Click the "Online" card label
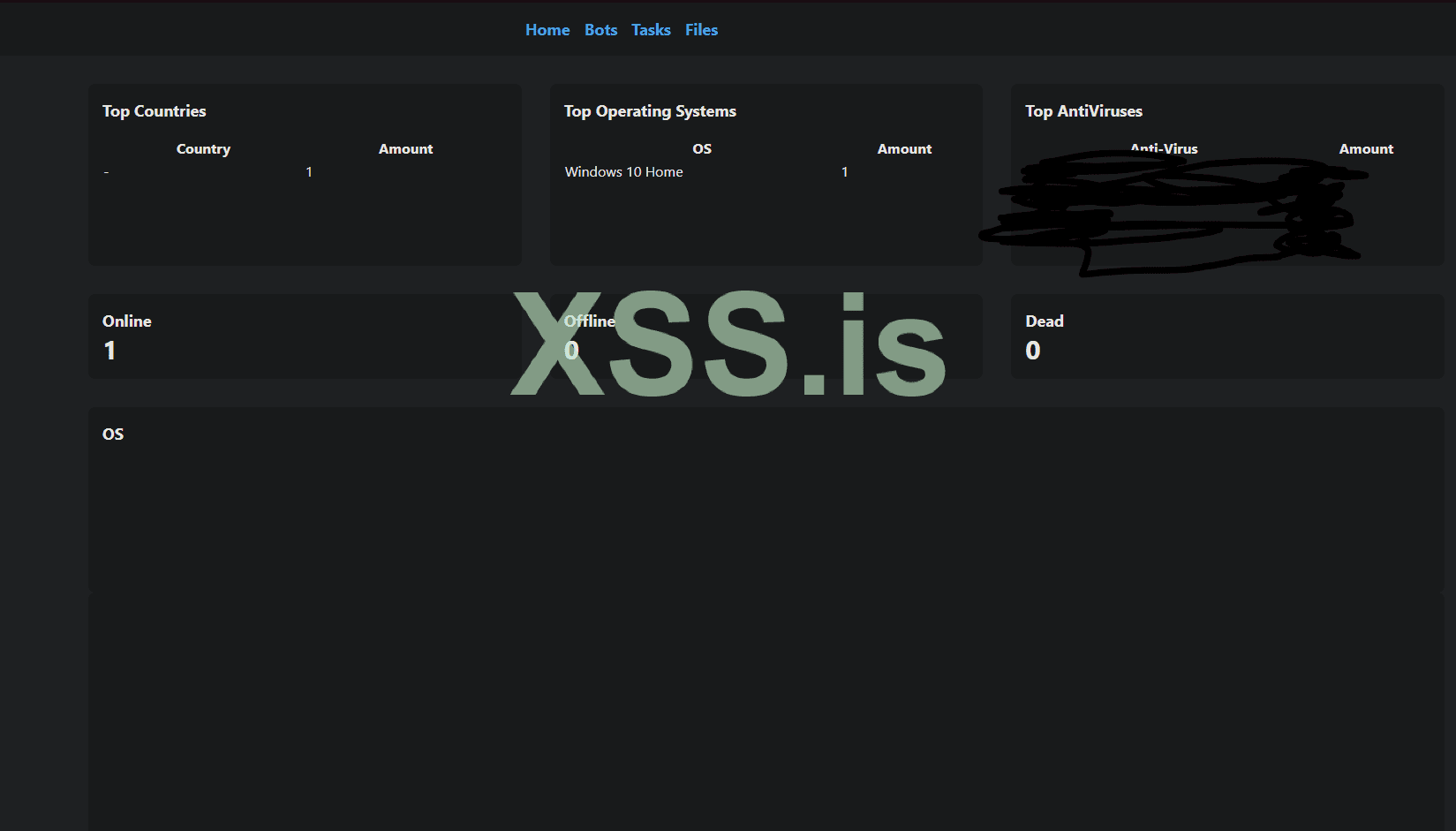This screenshot has width=1456, height=831. 127,321
